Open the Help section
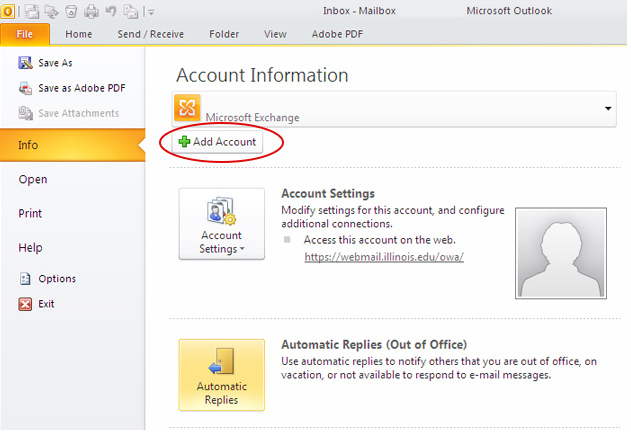 tap(30, 248)
